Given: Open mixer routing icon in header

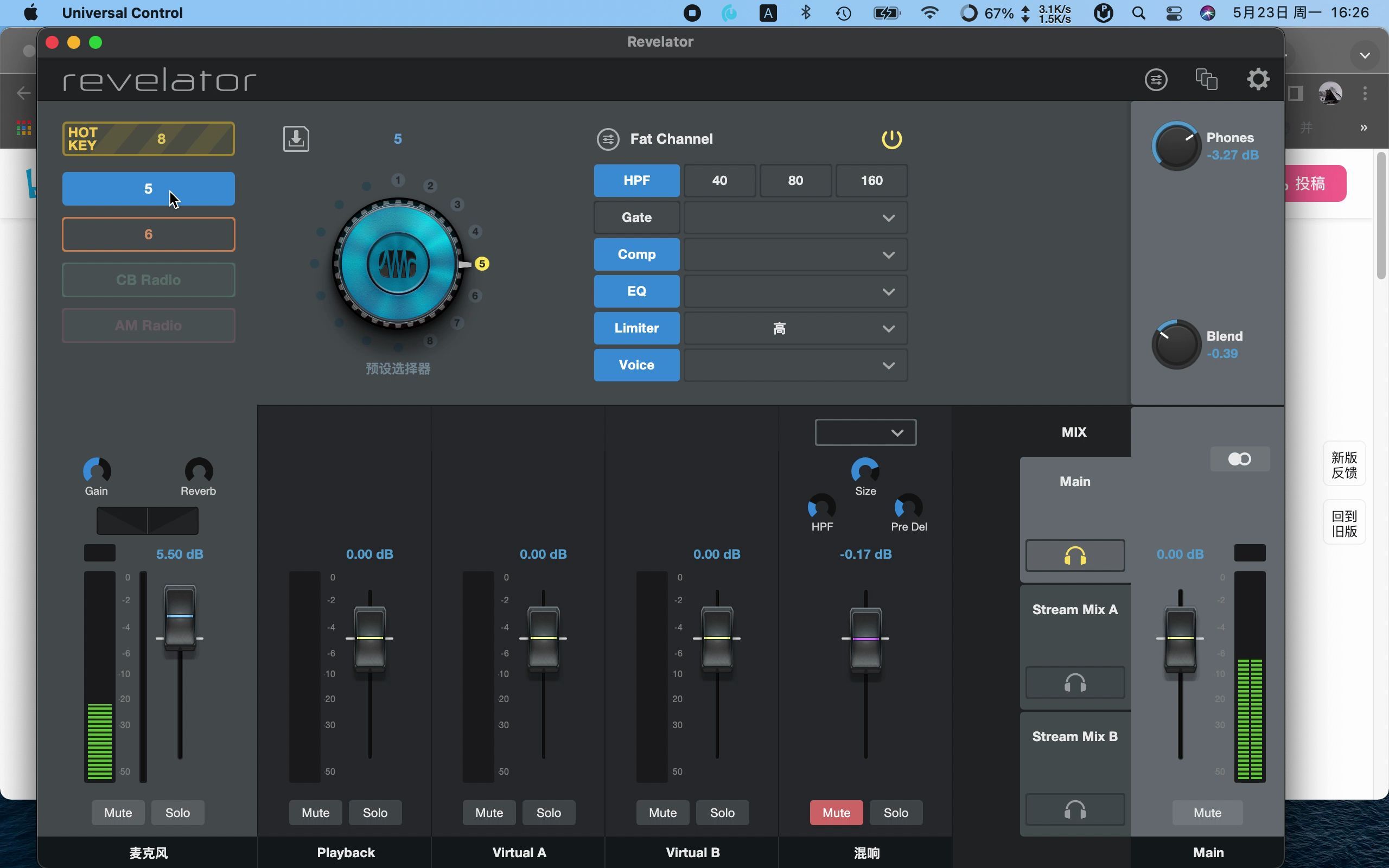Looking at the screenshot, I should pos(1156,79).
